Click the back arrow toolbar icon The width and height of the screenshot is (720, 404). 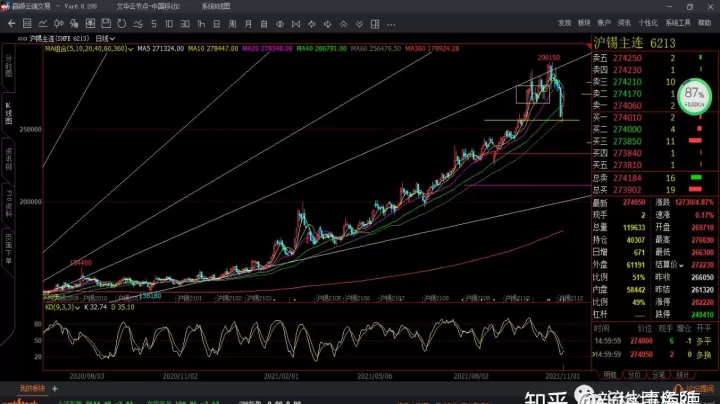[12, 23]
